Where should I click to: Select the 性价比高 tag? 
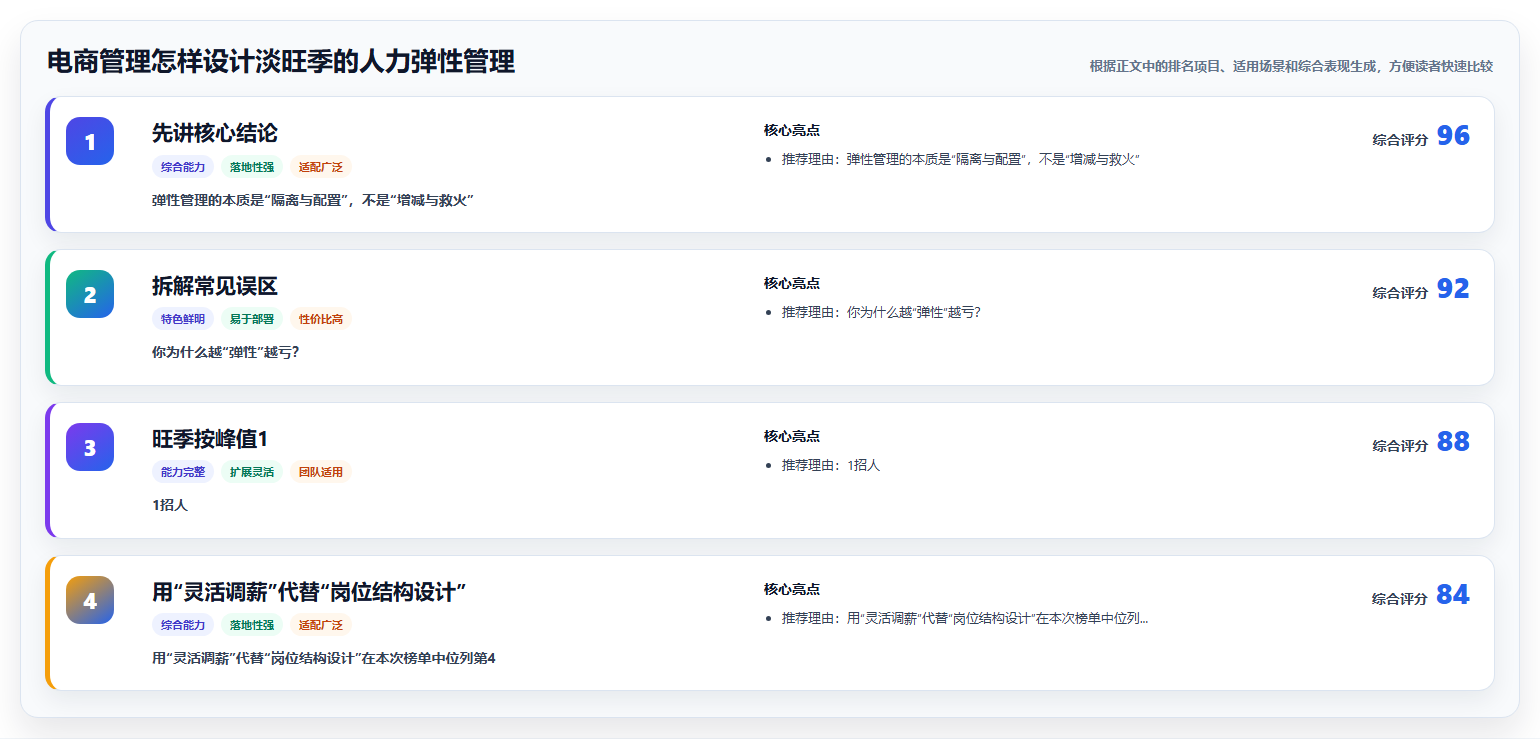321,319
